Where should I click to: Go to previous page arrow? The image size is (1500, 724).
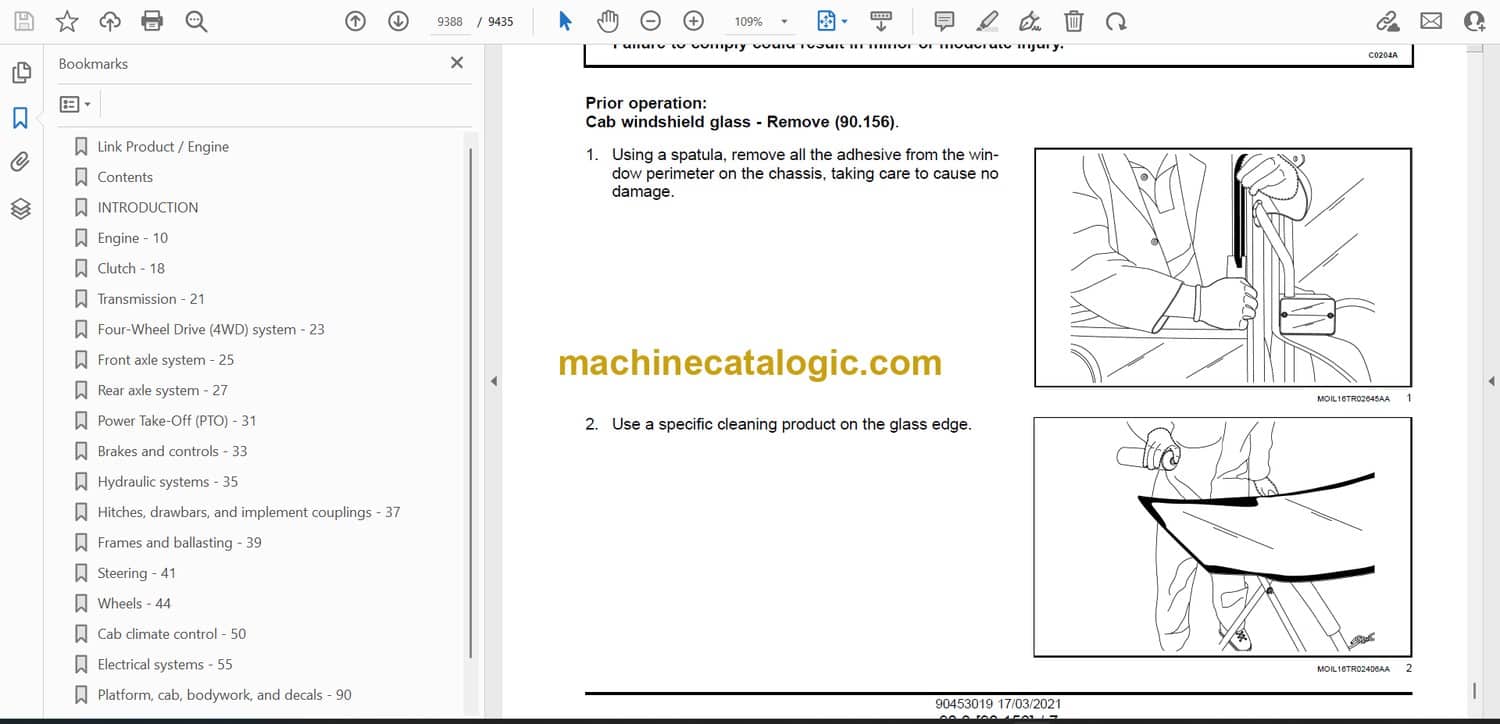(355, 21)
